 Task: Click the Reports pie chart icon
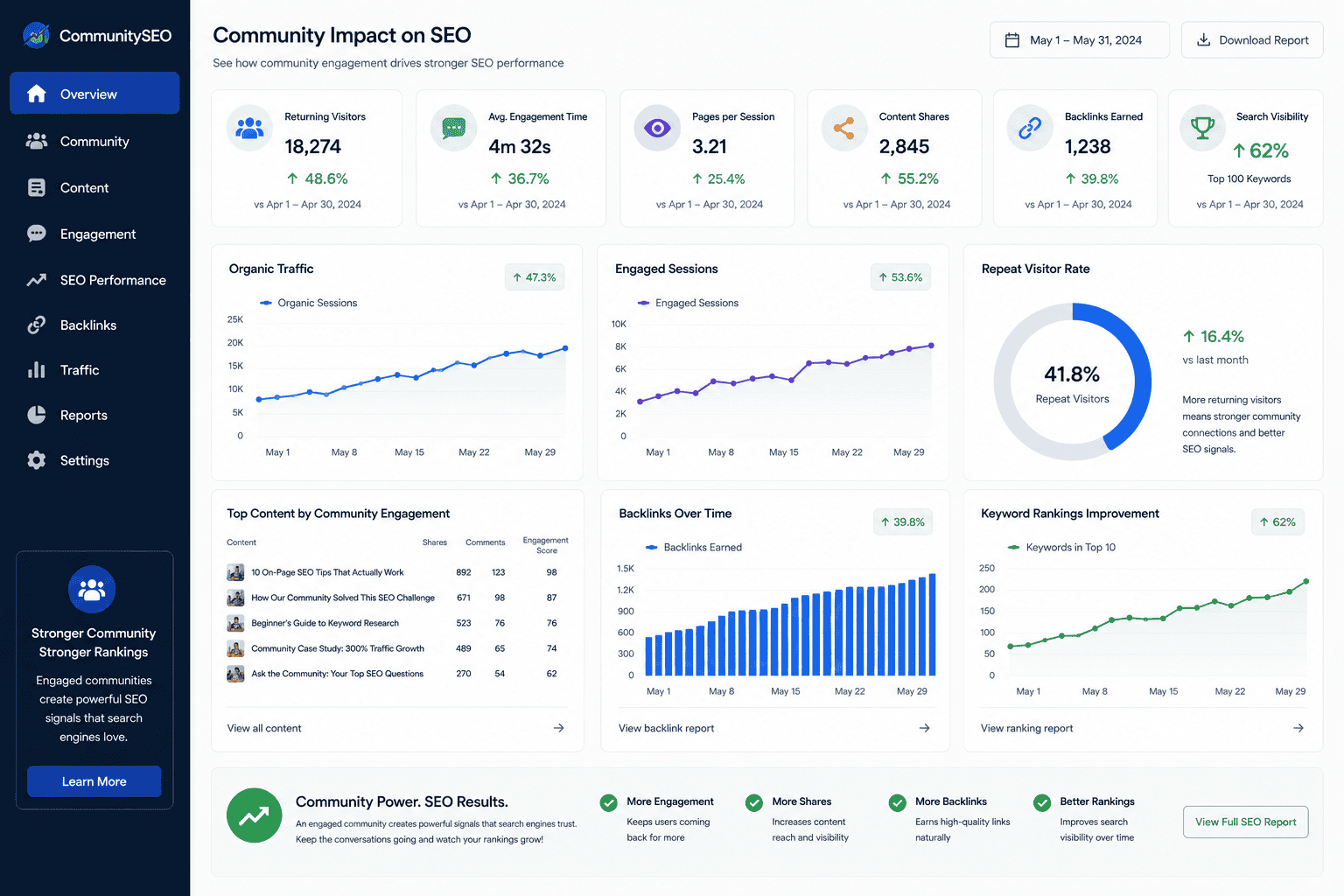[x=37, y=415]
